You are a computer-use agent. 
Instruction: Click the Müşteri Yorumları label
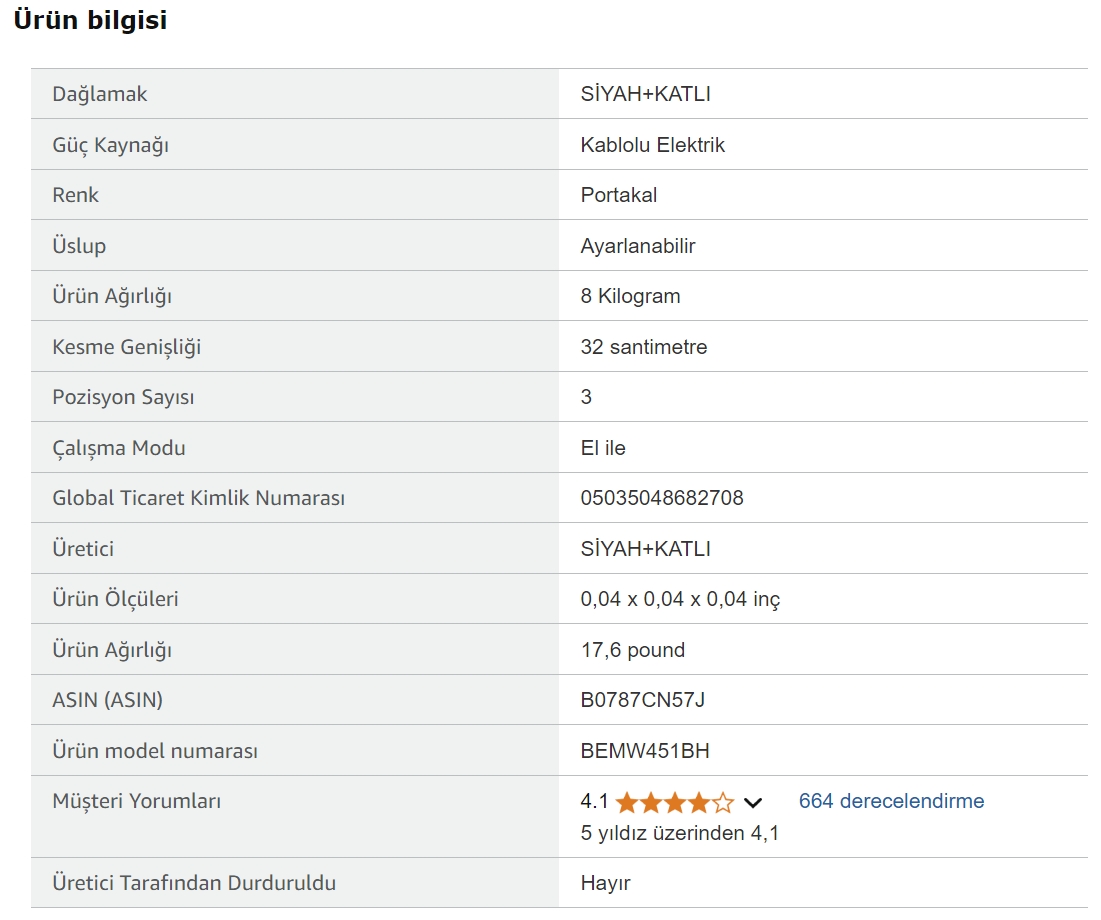pyautogui.click(x=136, y=801)
